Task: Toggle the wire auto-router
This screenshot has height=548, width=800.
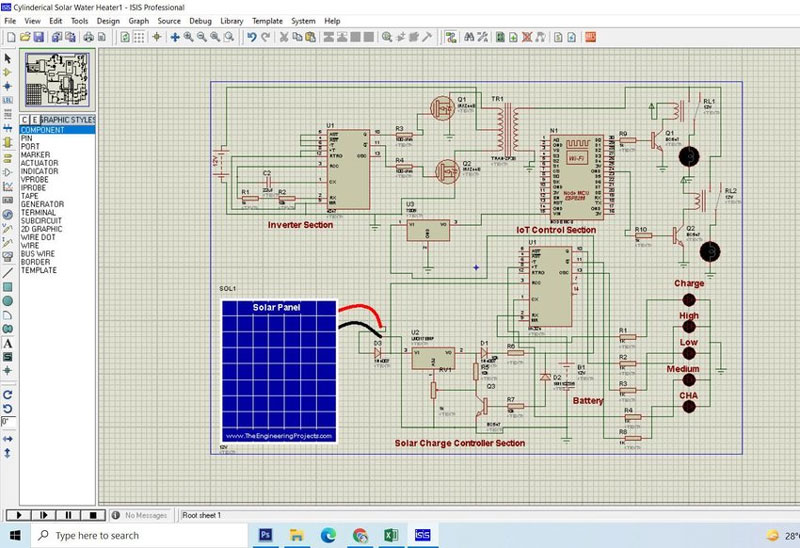Action: click(x=451, y=37)
